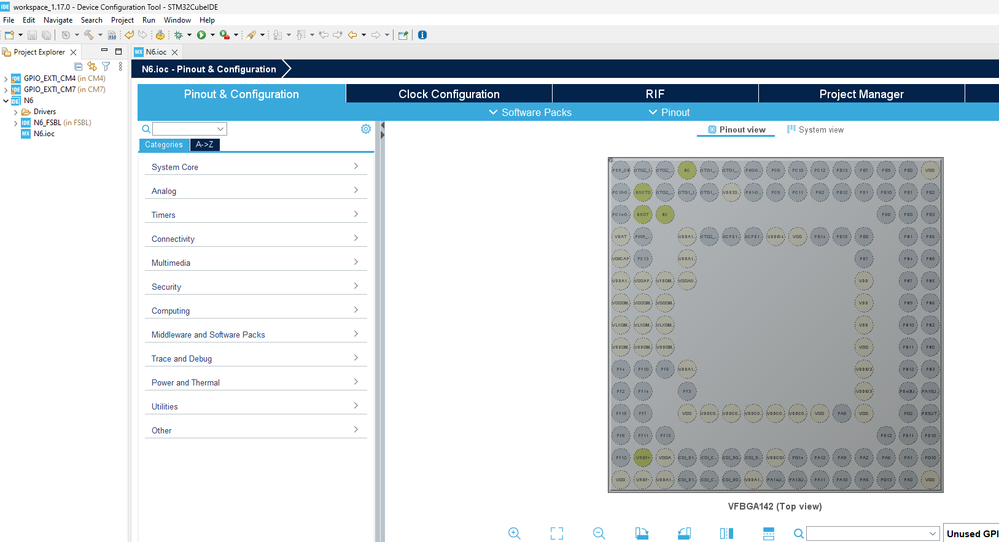This screenshot has width=999, height=542.
Task: Zoom in on the pinout view
Action: click(x=514, y=533)
